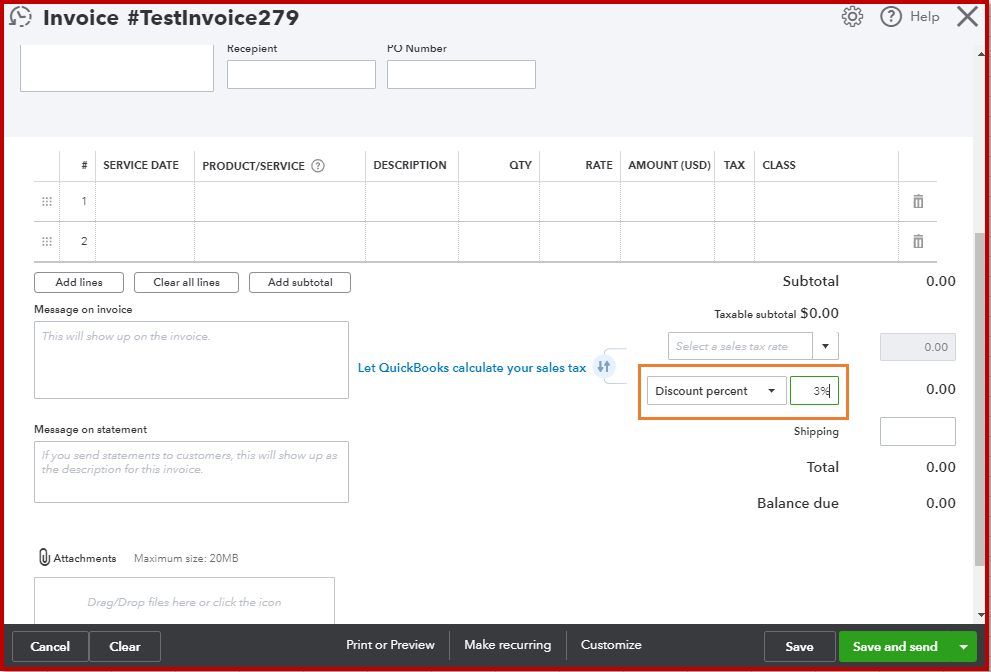Click the Clear button in footer

point(125,647)
